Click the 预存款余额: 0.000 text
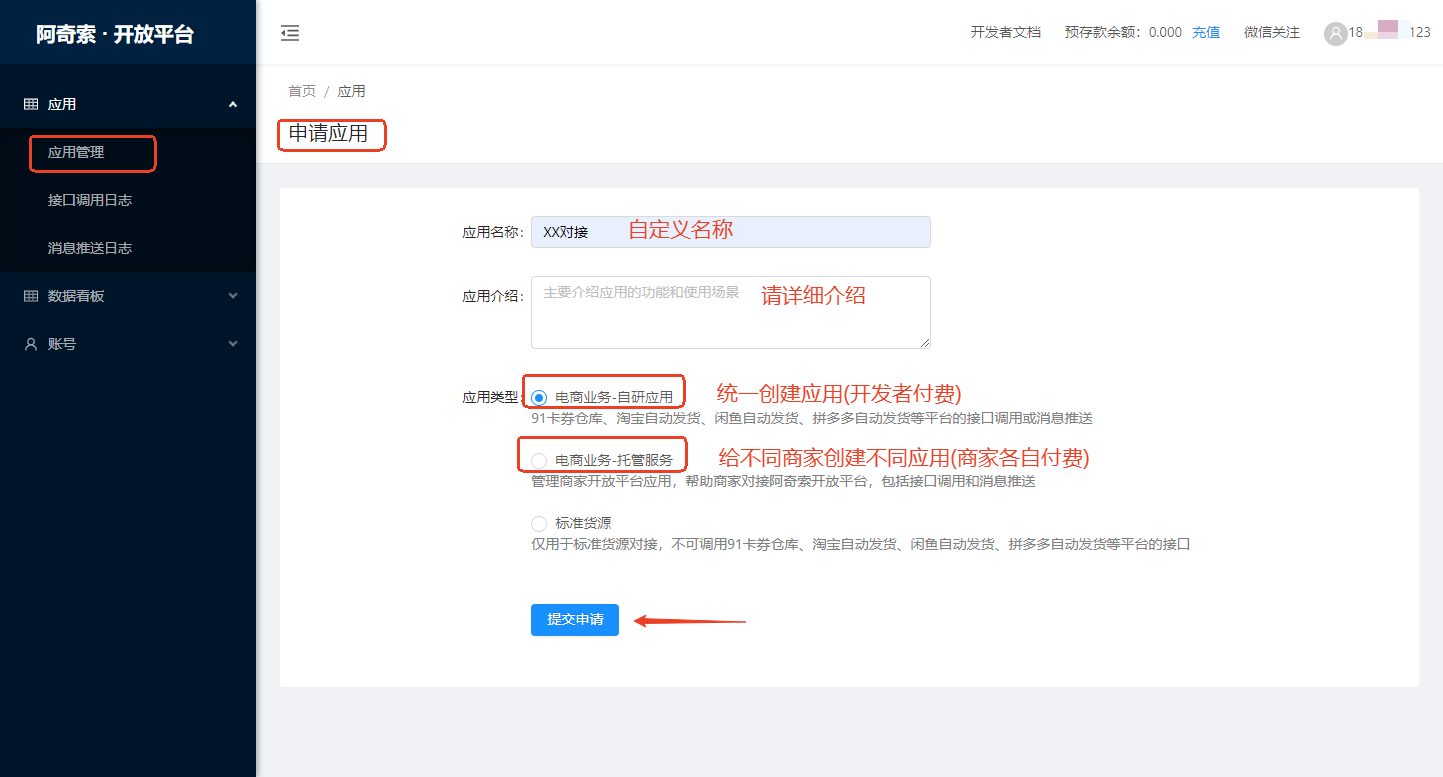This screenshot has width=1443, height=777. point(1123,33)
